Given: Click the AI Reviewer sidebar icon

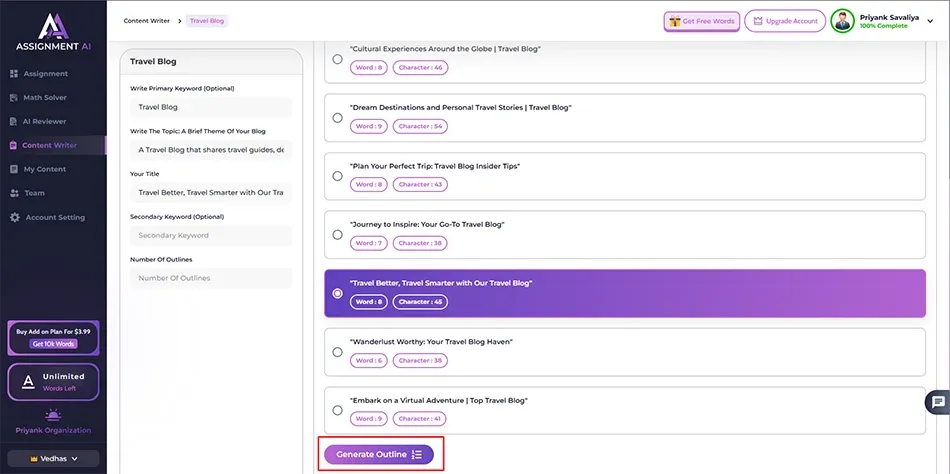Looking at the screenshot, I should (14, 121).
